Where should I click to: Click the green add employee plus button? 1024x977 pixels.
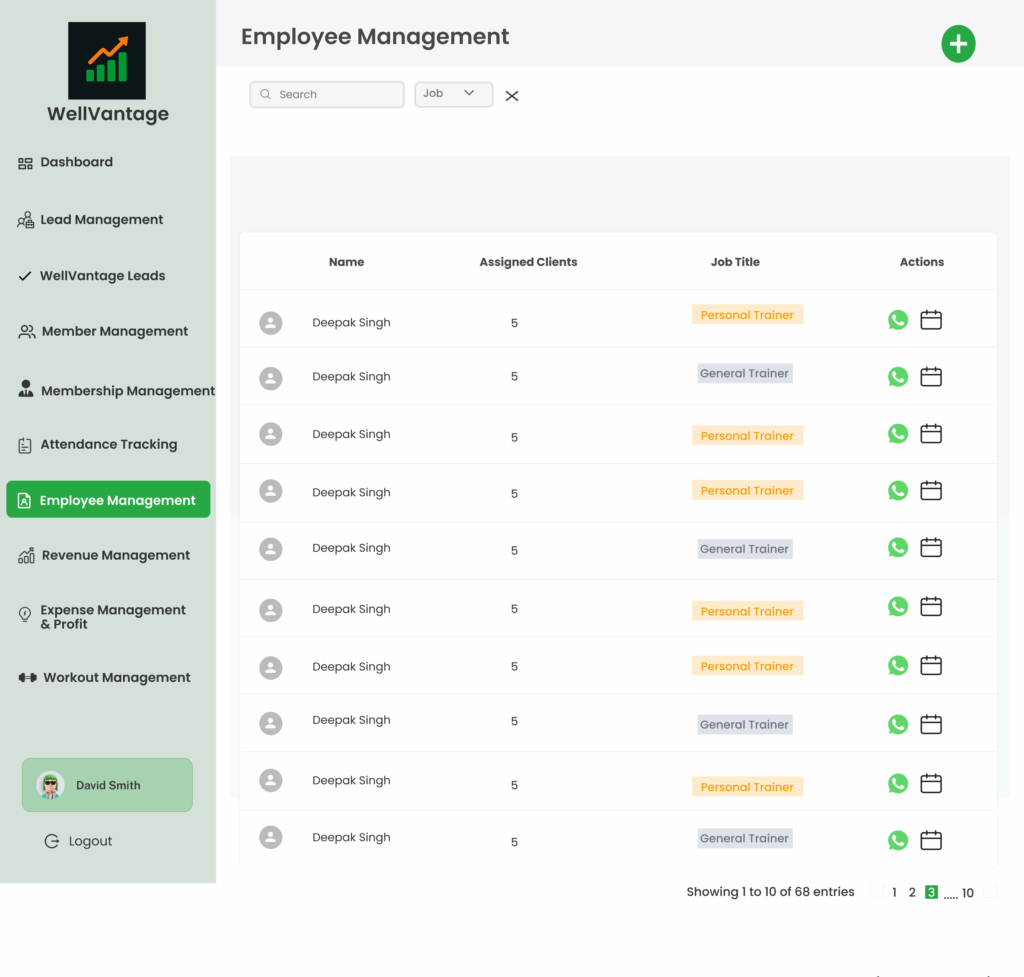[958, 44]
